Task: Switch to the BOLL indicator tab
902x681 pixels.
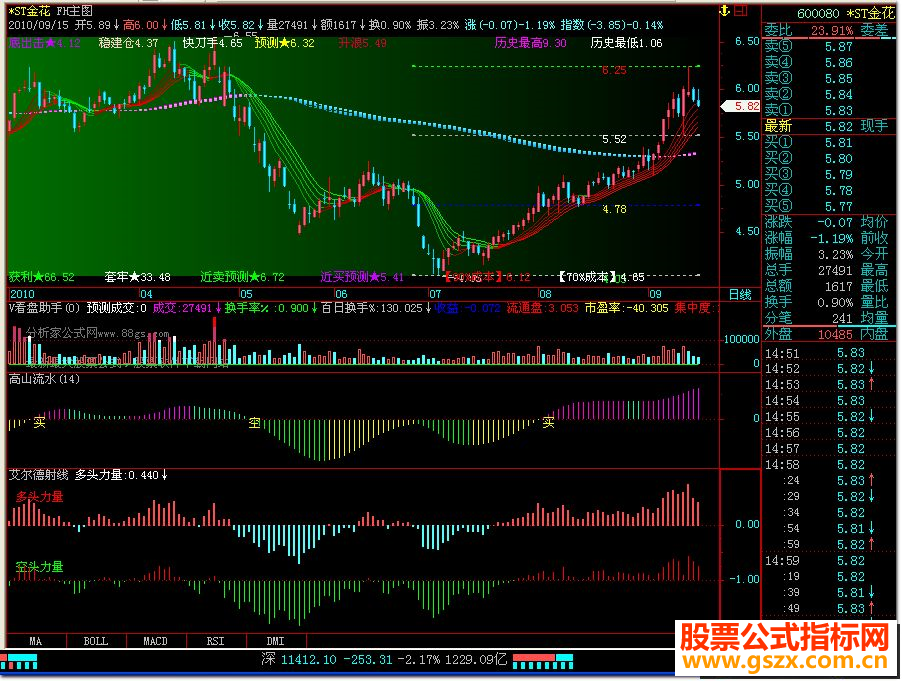Action: 96,641
